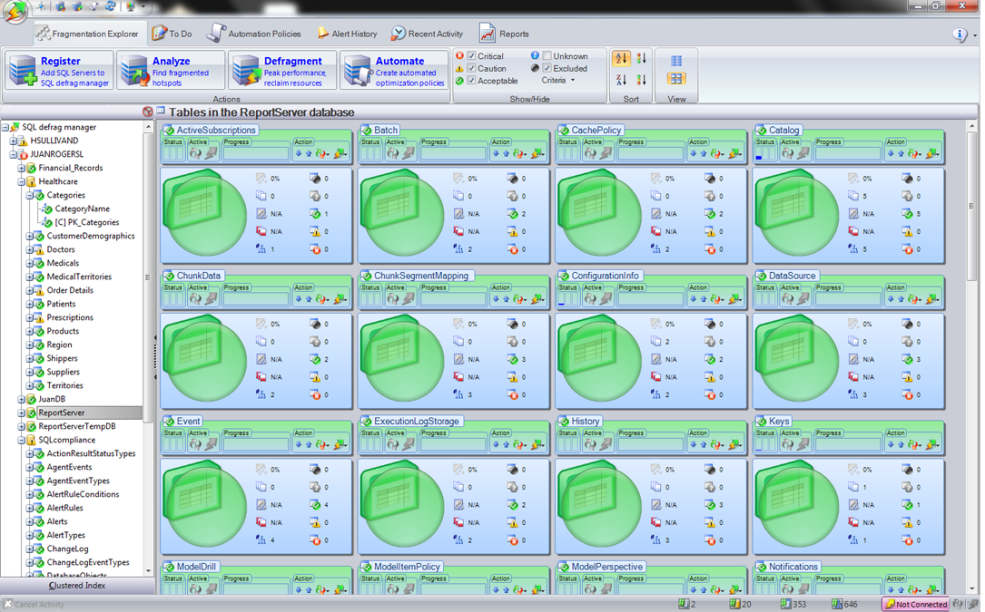Viewport: 985px width, 612px height.
Task: Click the Defragment ribbon icon
Action: [x=246, y=72]
